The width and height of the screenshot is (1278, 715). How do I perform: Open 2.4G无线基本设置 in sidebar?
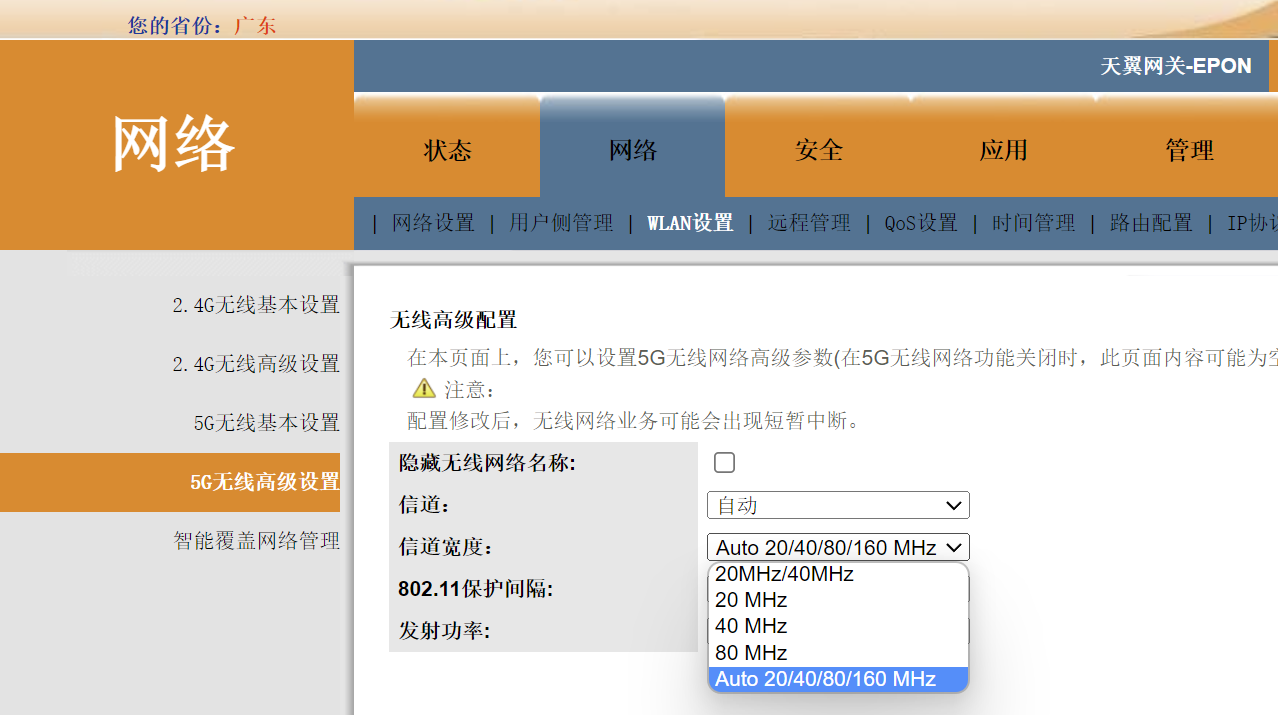click(256, 305)
